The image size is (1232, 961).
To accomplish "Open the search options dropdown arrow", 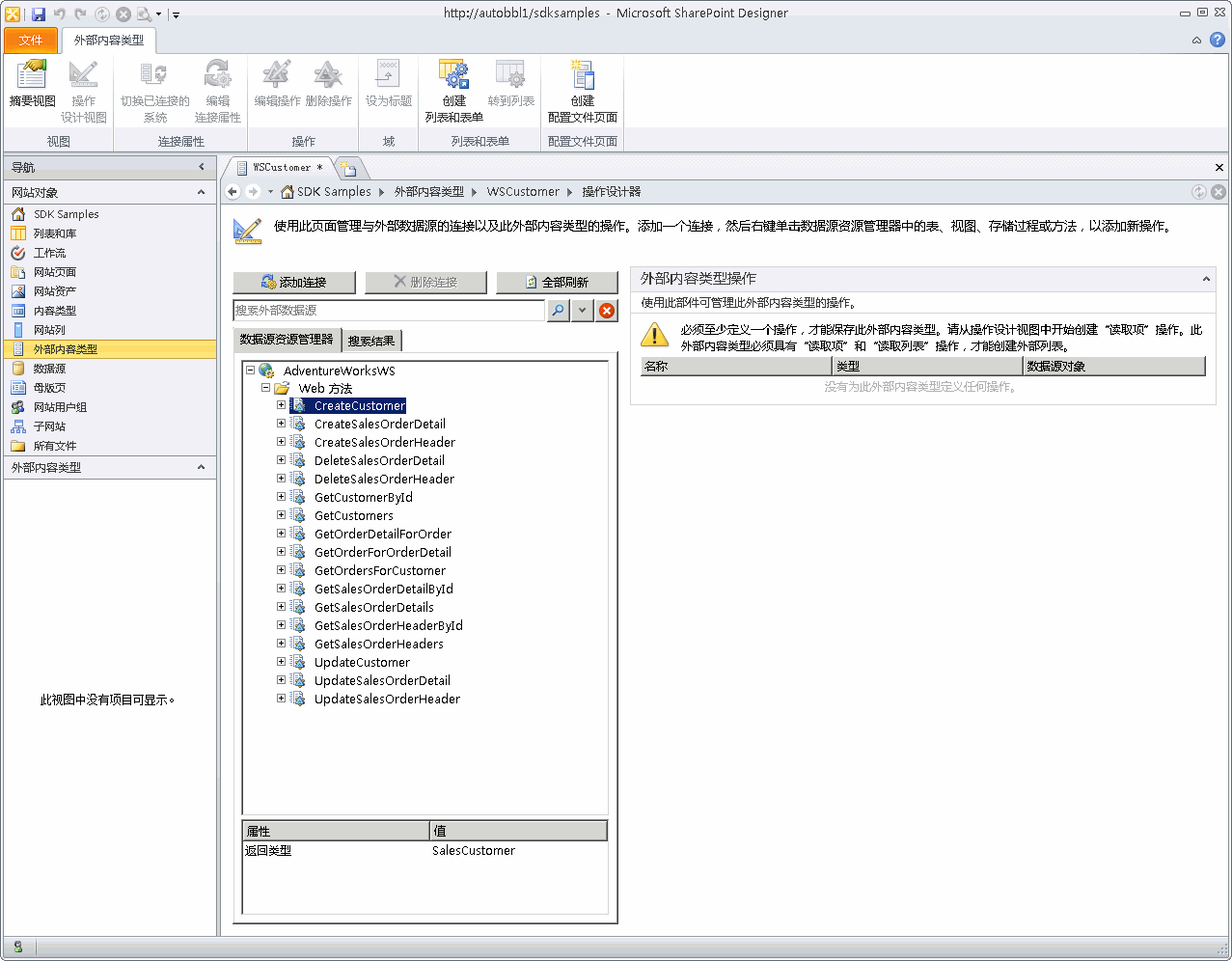I will (582, 311).
